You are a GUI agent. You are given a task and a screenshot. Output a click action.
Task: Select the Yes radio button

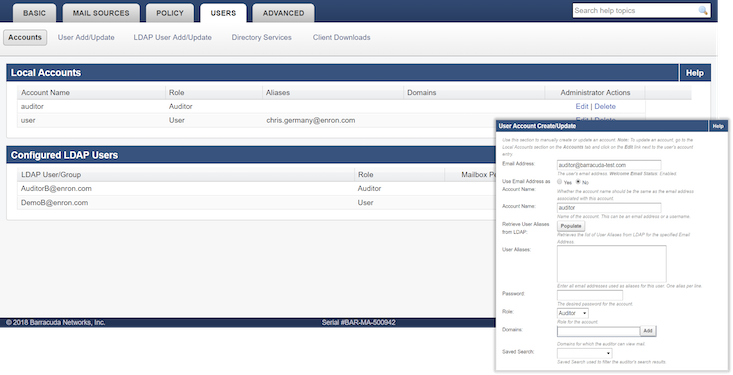(x=559, y=181)
